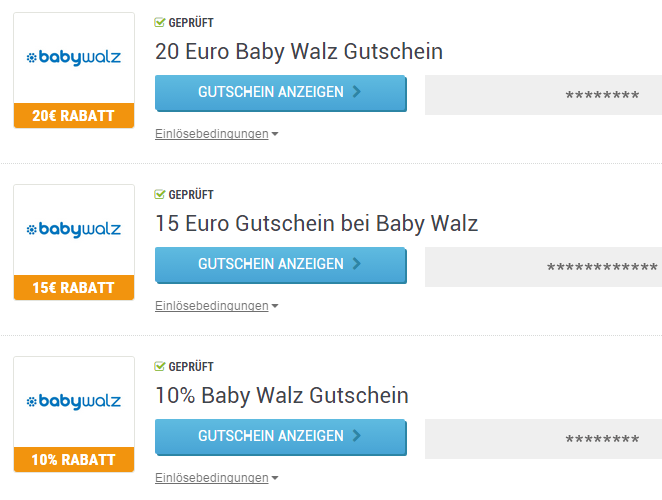Screen dimensions: 662x500
Task: Click the orange 20€ RABATT badge
Action: (74, 115)
